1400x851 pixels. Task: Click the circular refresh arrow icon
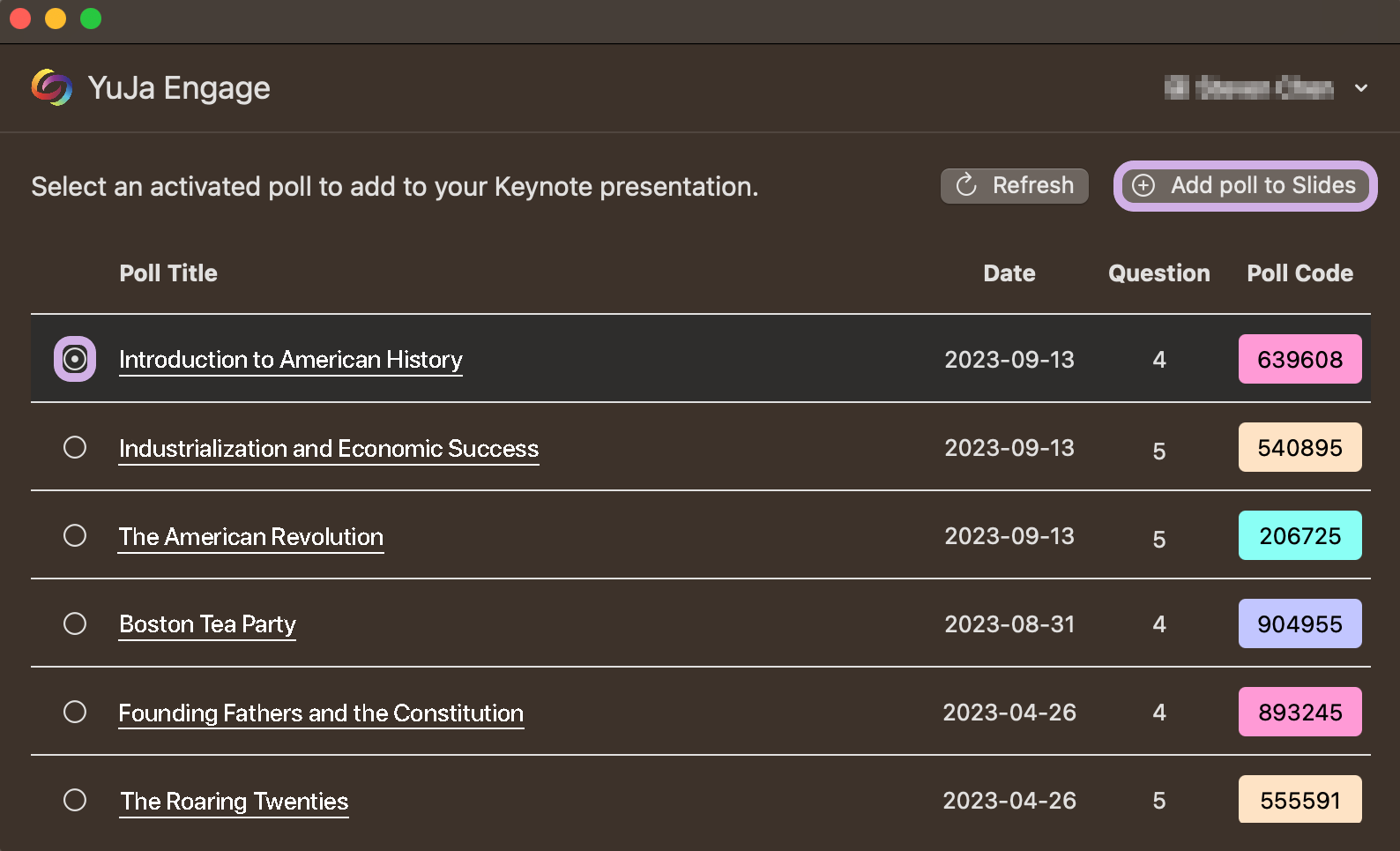pos(966,184)
